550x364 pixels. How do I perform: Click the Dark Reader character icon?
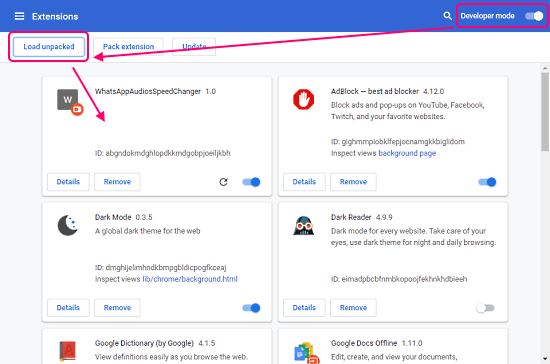tap(303, 225)
